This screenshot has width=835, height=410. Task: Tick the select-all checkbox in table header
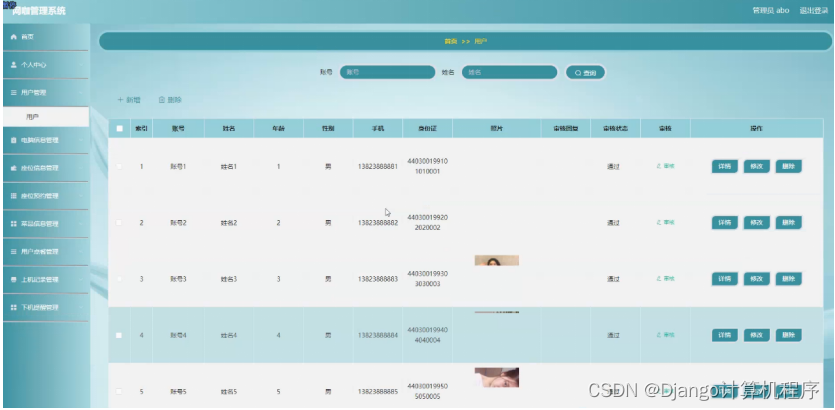coord(119,128)
